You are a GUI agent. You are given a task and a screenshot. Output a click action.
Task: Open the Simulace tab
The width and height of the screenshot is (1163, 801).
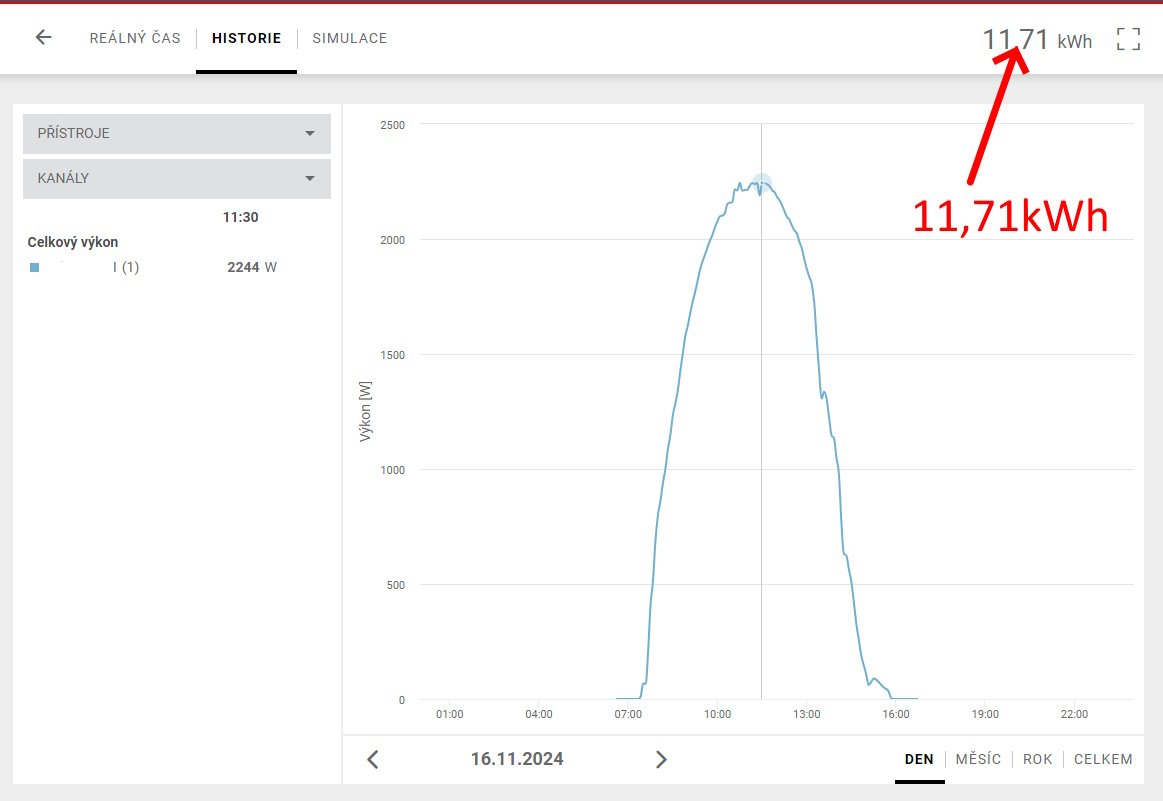tap(349, 38)
